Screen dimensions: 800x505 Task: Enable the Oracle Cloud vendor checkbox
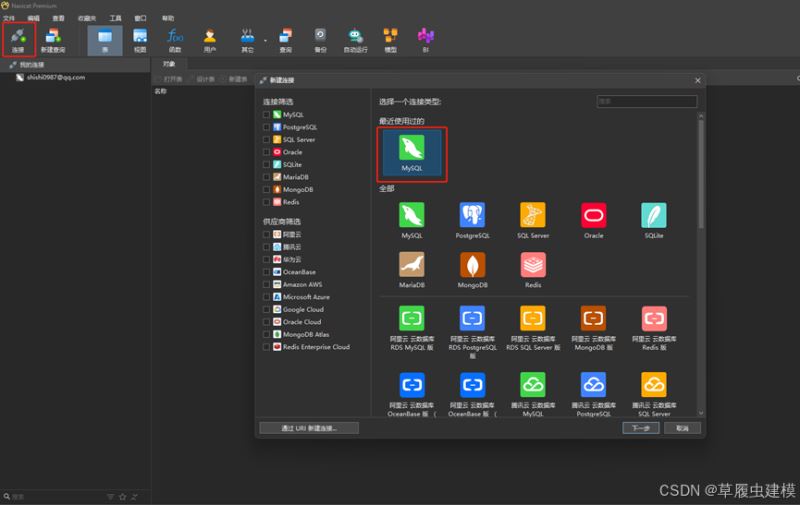[266, 322]
